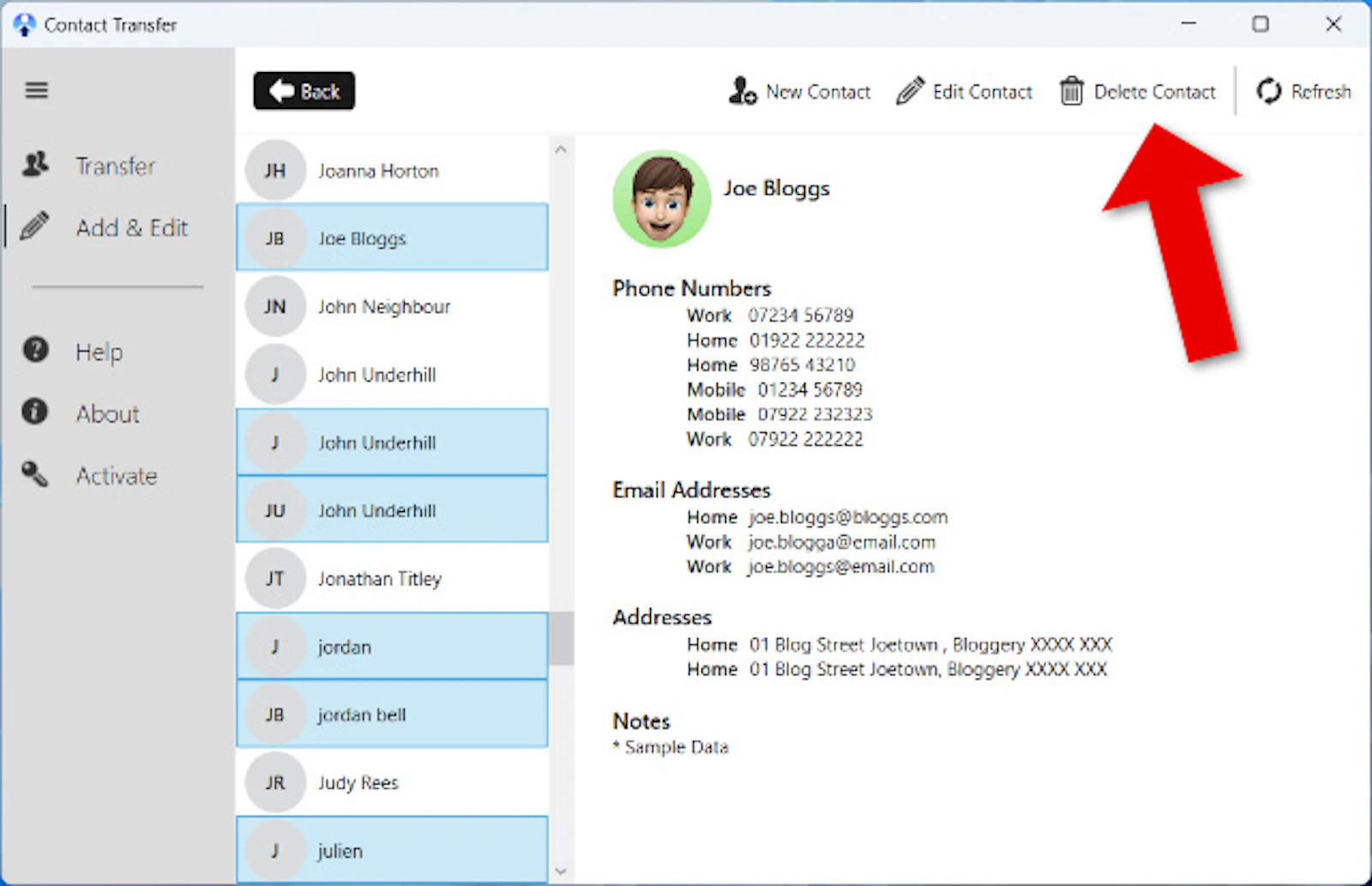This screenshot has height=886, width=1372.
Task: Click scroll down arrow of contact list
Action: point(561,871)
